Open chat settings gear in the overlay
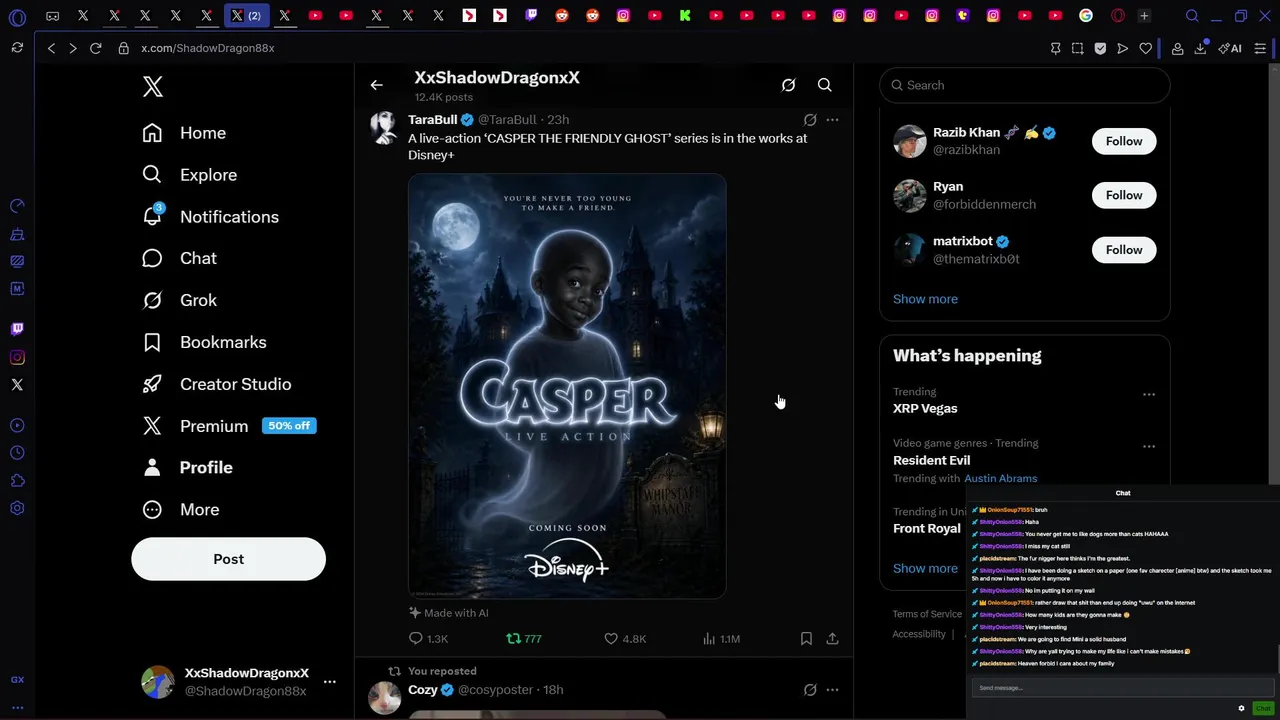The height and width of the screenshot is (720, 1280). [x=1241, y=708]
